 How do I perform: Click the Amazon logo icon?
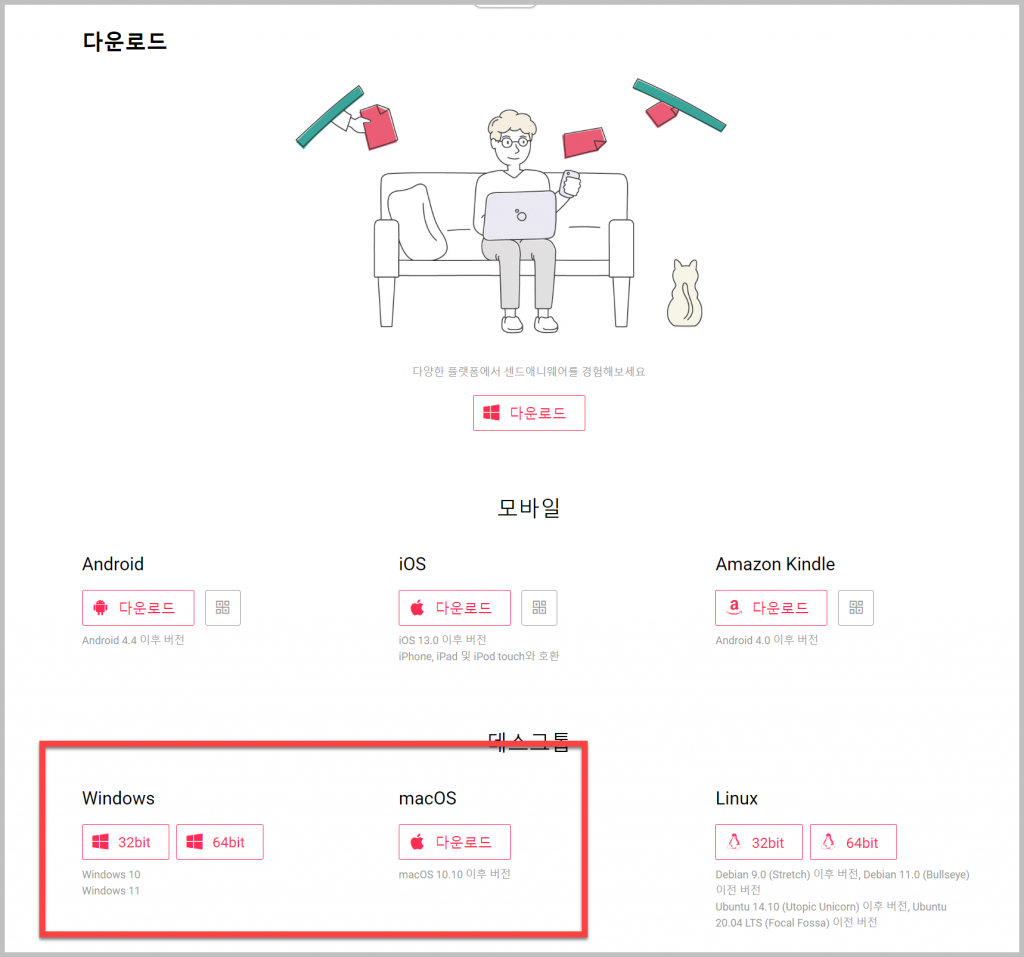[x=735, y=607]
